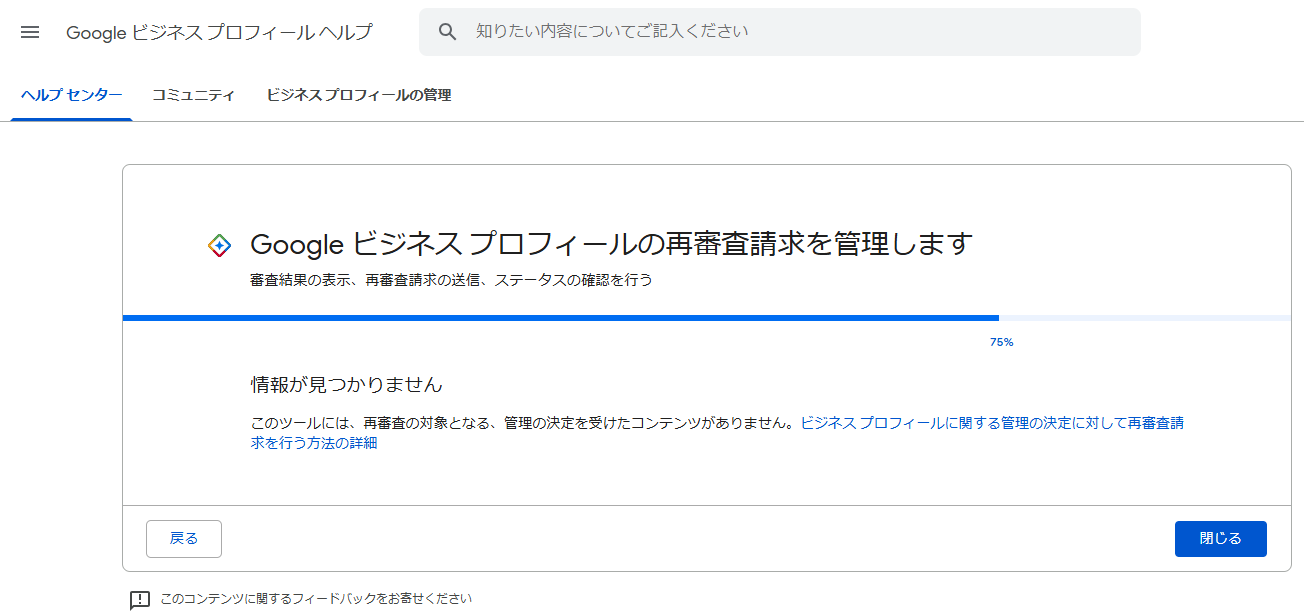The image size is (1304, 613).
Task: Switch to the コミュニティ tab
Action: click(193, 95)
